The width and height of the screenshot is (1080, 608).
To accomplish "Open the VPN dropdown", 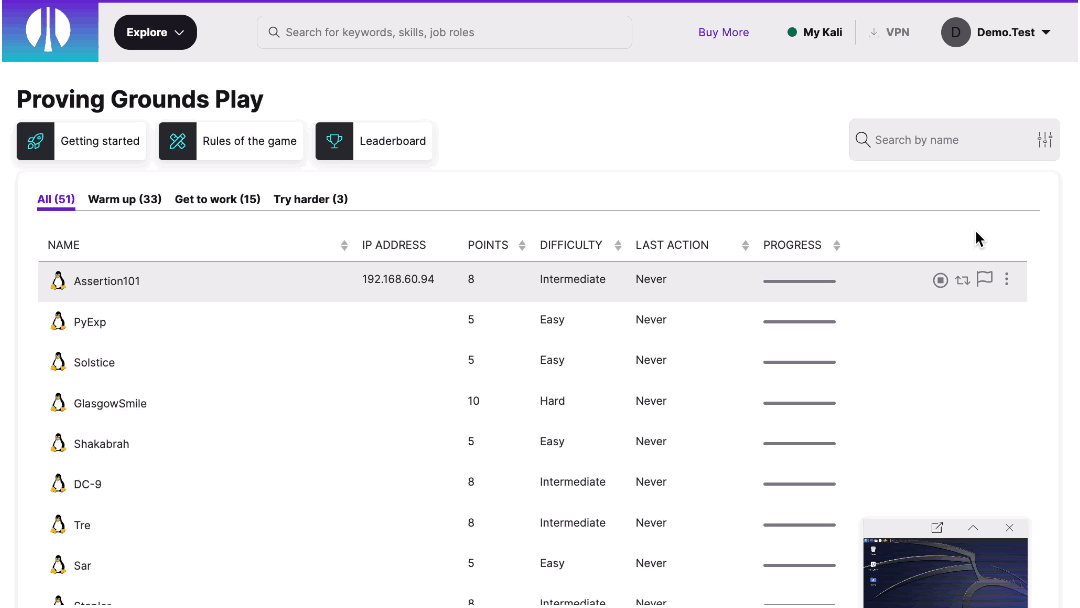I will [889, 32].
